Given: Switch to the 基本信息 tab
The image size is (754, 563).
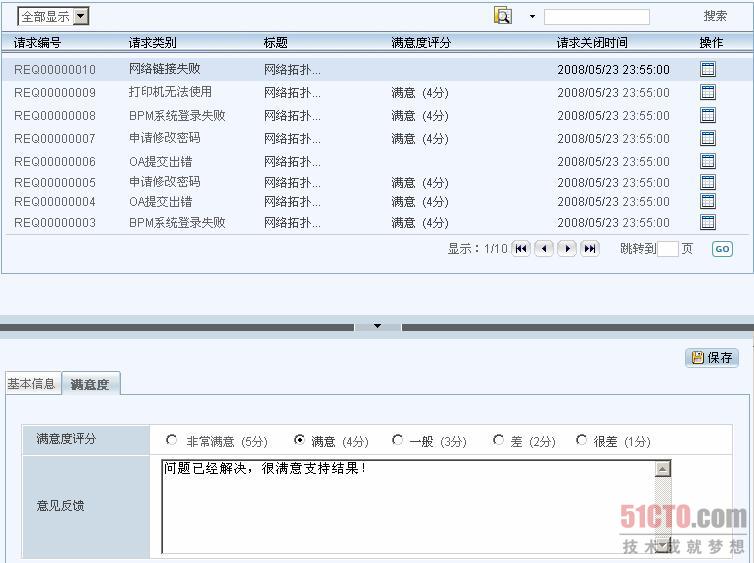Looking at the screenshot, I should coord(32,384).
